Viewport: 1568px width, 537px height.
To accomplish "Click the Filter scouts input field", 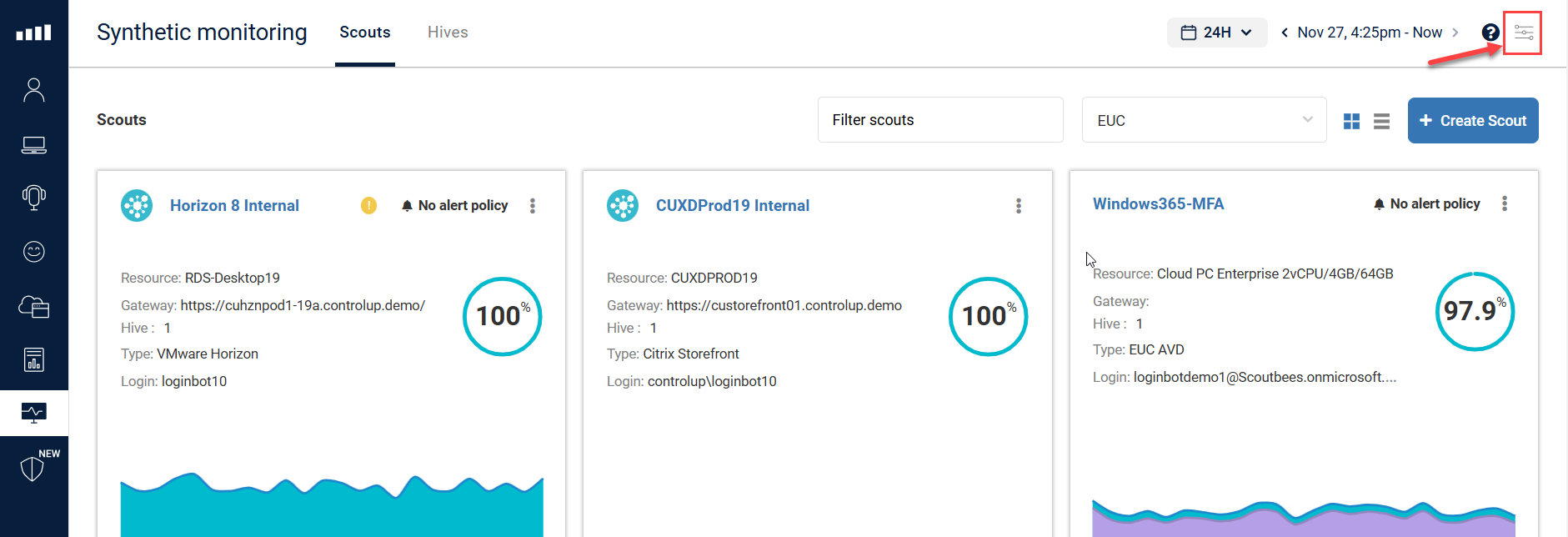I will 940,120.
